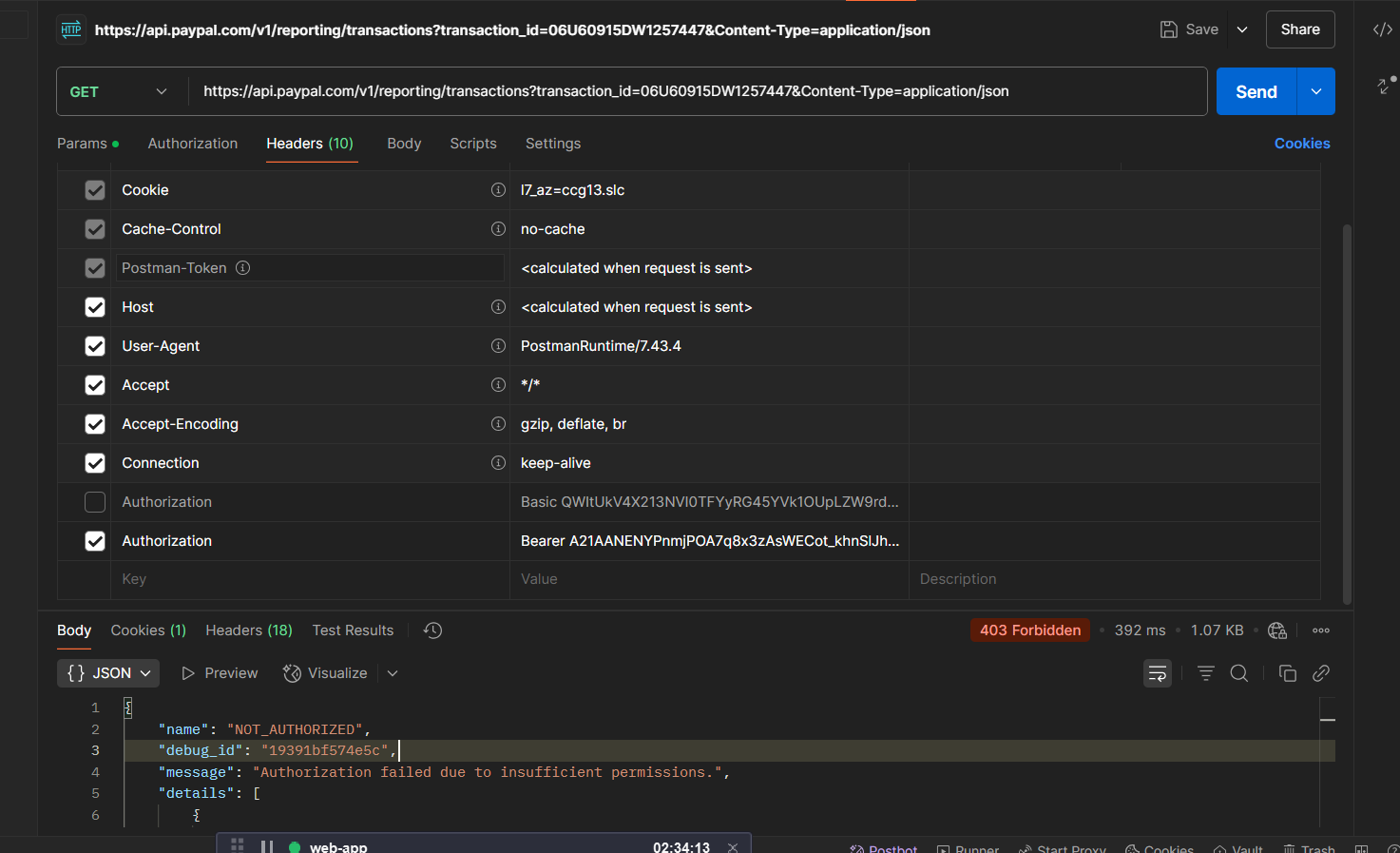The image size is (1400, 853).
Task: Open the response history clock icon
Action: pos(432,630)
